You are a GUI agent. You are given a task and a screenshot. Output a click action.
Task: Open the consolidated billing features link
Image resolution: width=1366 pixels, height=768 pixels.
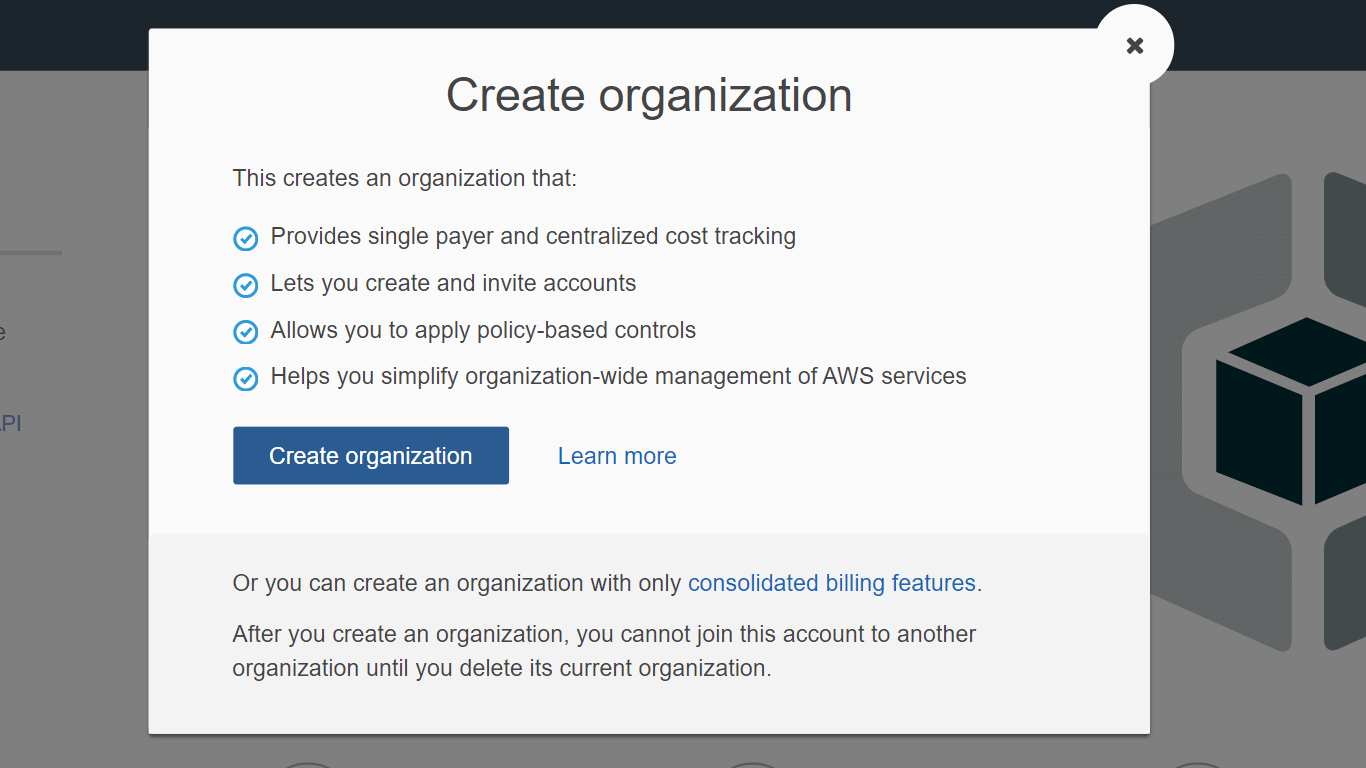click(x=831, y=583)
